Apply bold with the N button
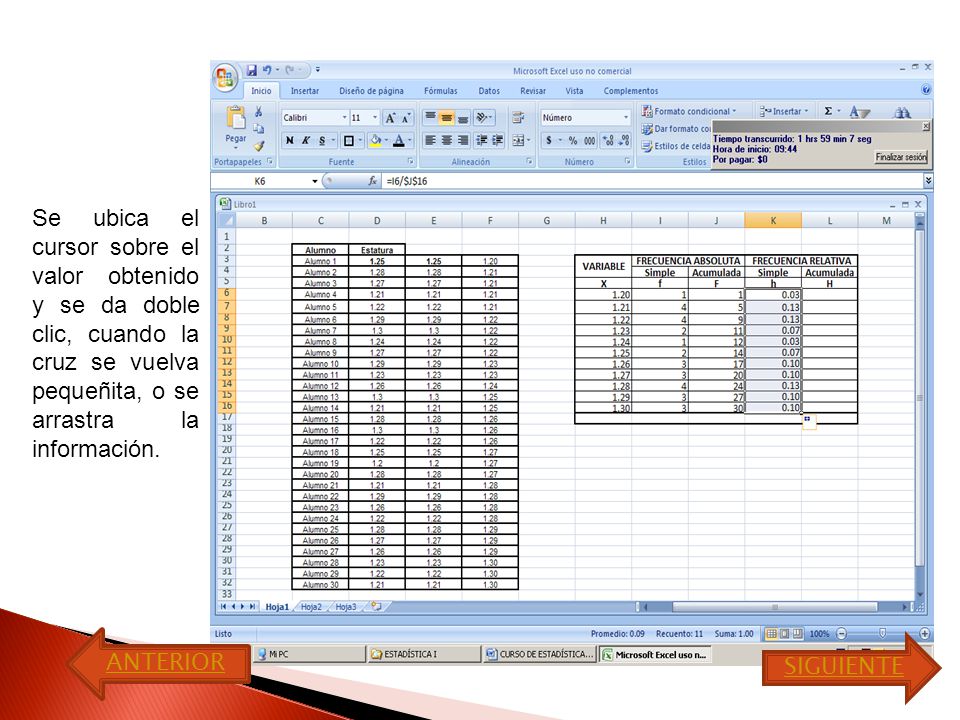The width and height of the screenshot is (960, 720). (290, 141)
